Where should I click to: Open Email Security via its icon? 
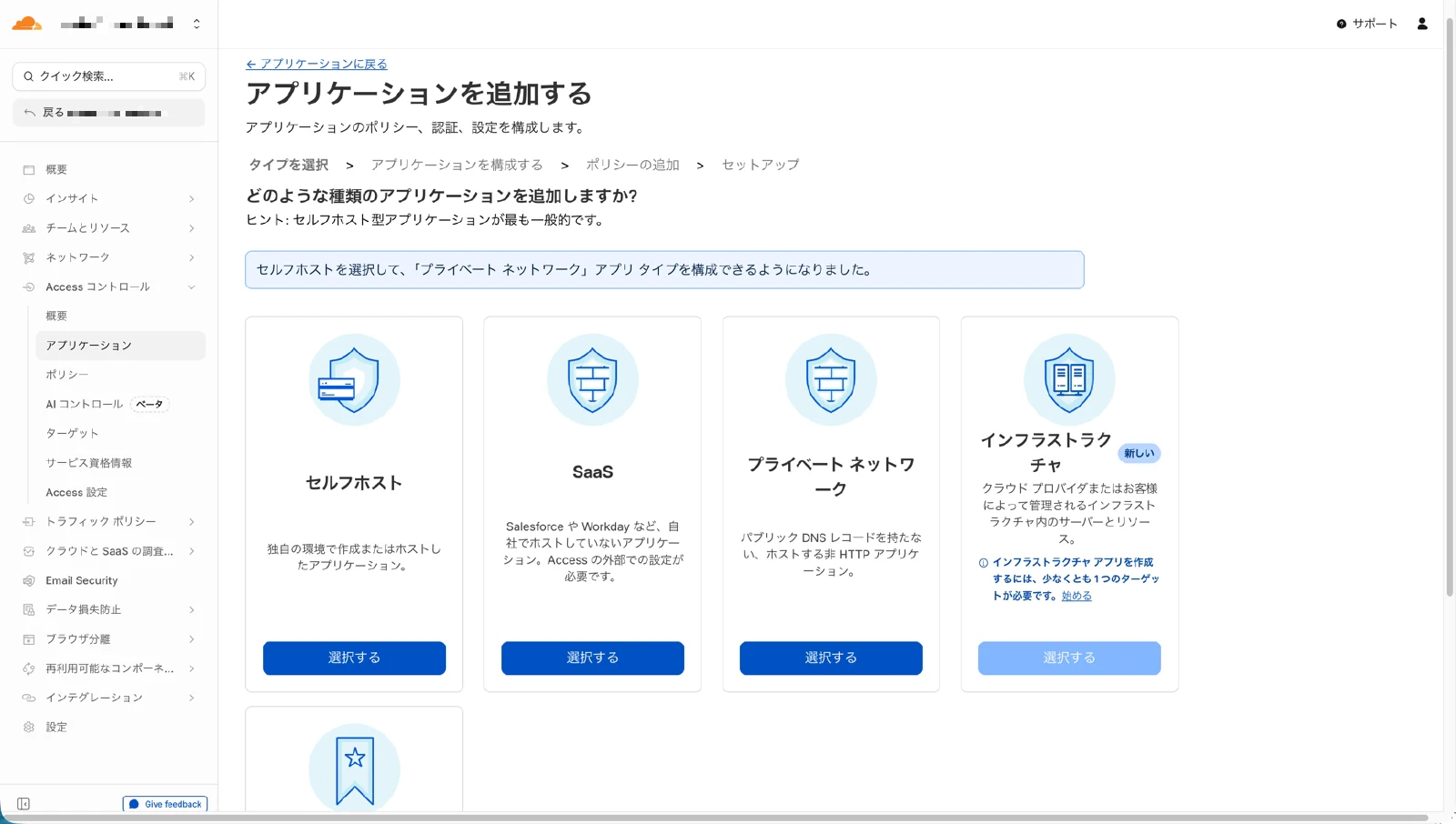[28, 580]
